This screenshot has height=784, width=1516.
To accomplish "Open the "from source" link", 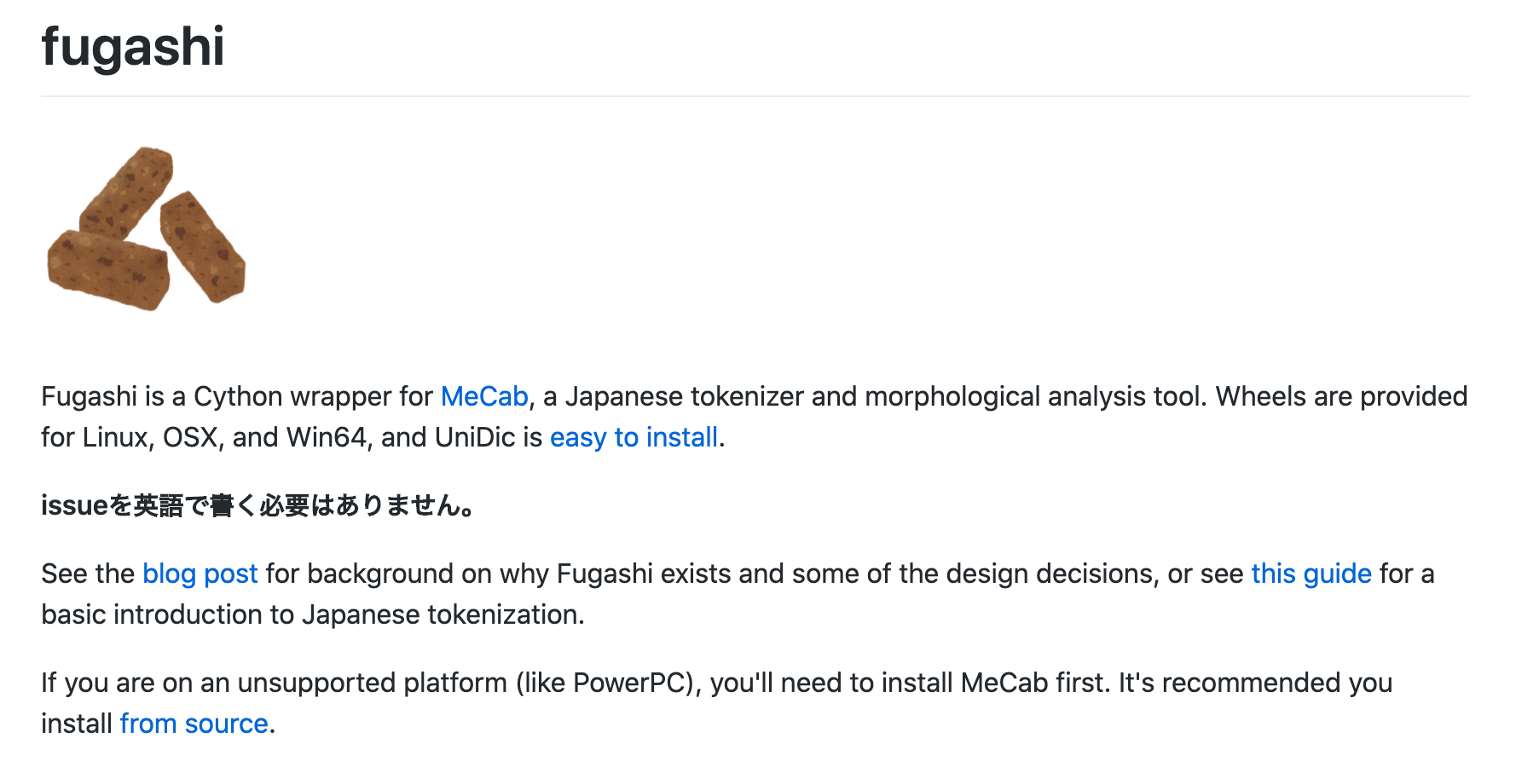I will [194, 723].
